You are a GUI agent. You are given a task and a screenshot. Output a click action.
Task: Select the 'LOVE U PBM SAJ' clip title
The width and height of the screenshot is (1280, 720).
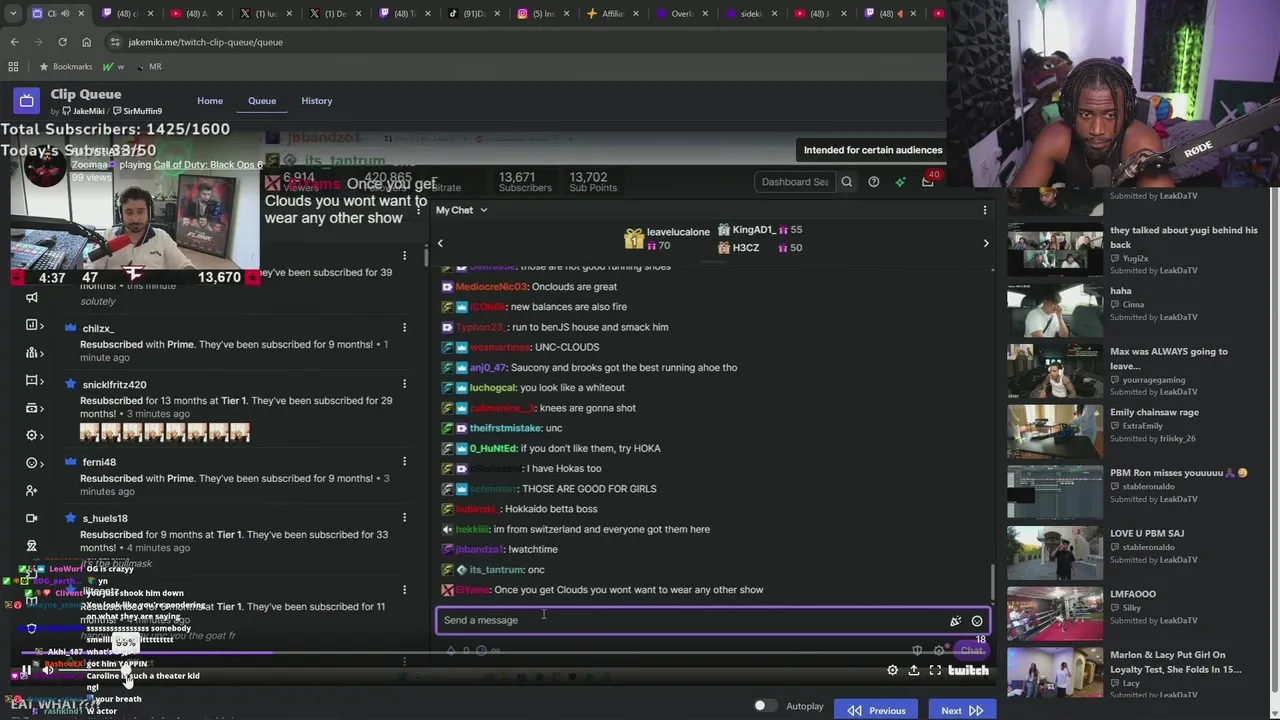pyautogui.click(x=1147, y=533)
